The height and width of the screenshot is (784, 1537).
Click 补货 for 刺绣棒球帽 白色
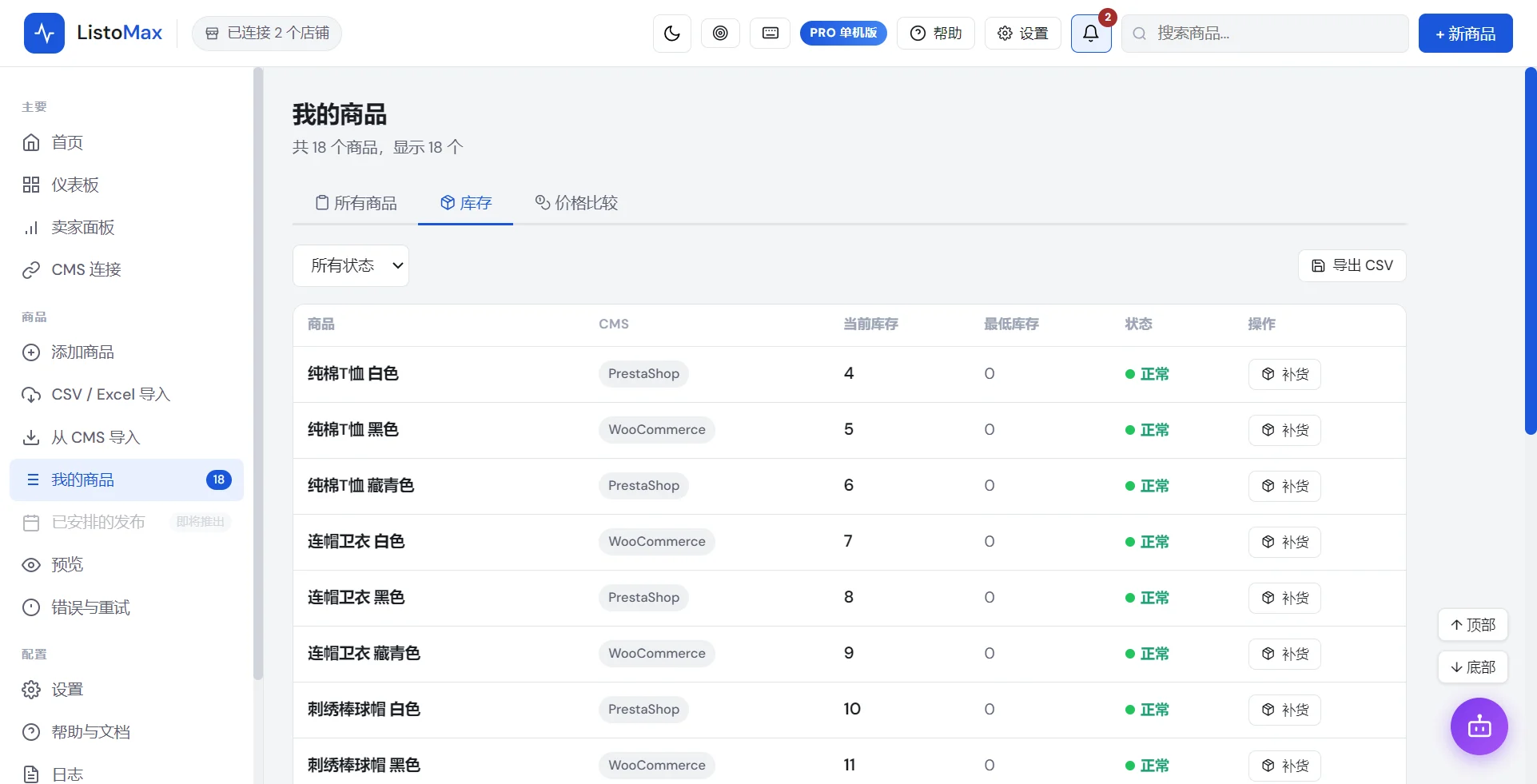click(x=1284, y=710)
